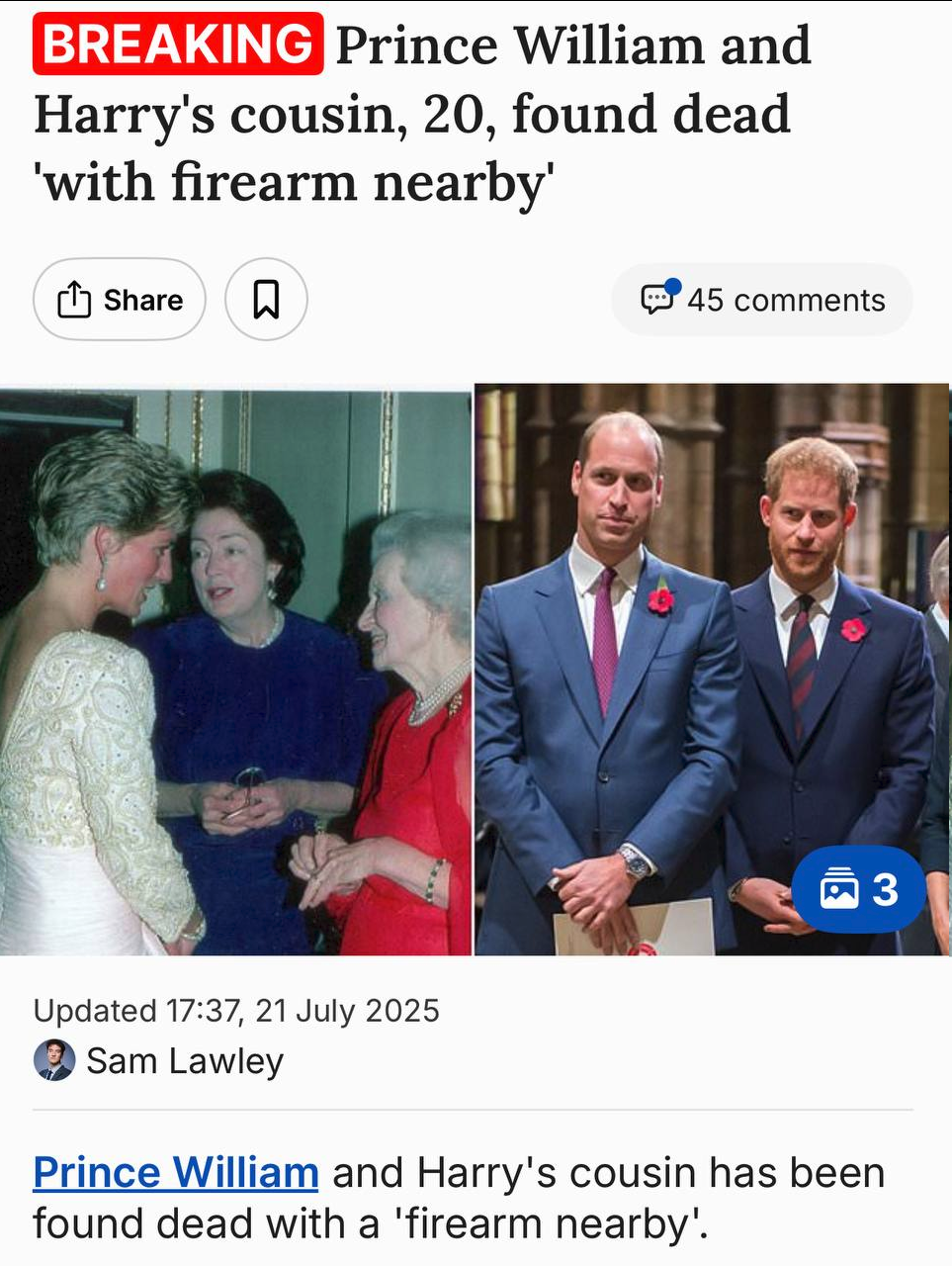Open the image gallery icon badge
952x1266 pixels.
[838, 889]
